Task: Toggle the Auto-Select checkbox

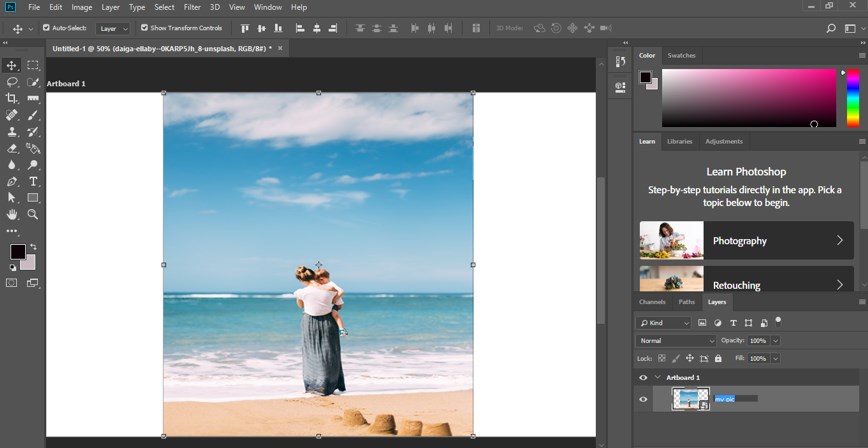Action: (x=46, y=28)
